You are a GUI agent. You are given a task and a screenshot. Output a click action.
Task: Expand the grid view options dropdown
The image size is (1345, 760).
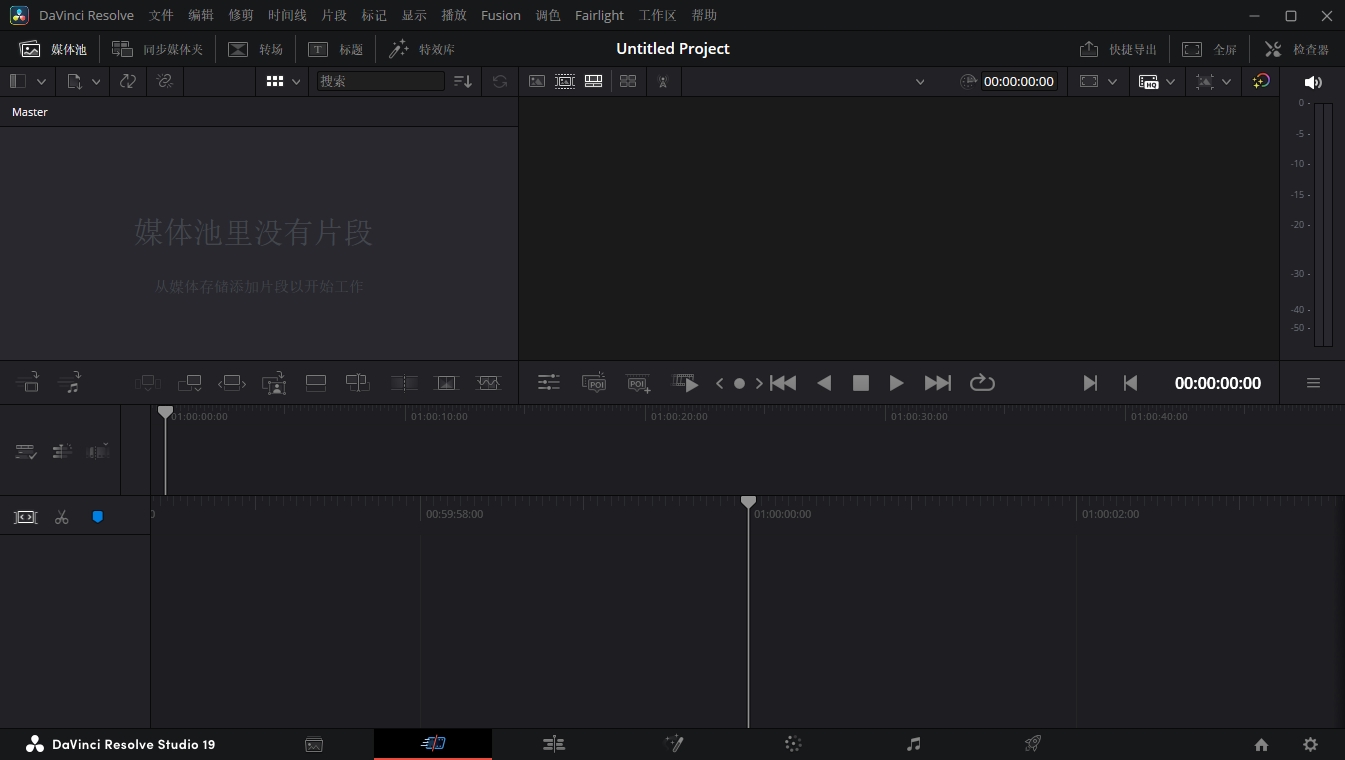click(296, 82)
